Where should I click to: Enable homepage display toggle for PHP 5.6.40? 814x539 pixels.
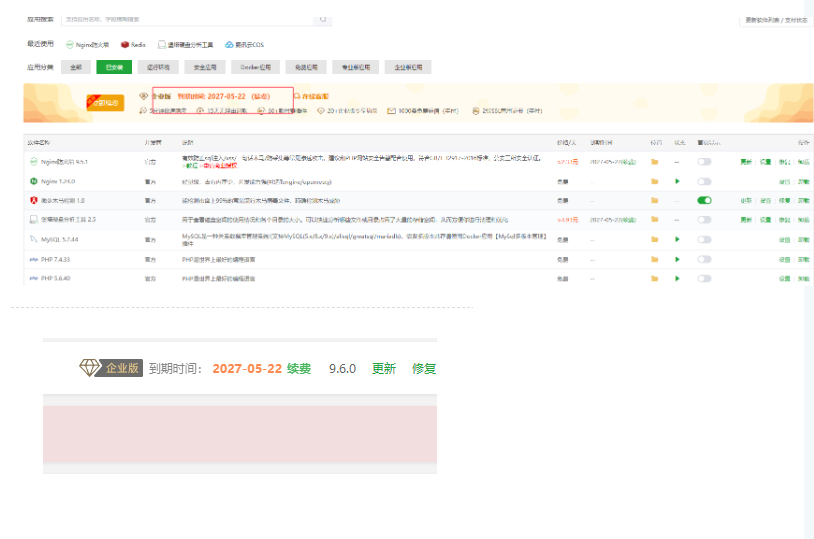tap(704, 278)
